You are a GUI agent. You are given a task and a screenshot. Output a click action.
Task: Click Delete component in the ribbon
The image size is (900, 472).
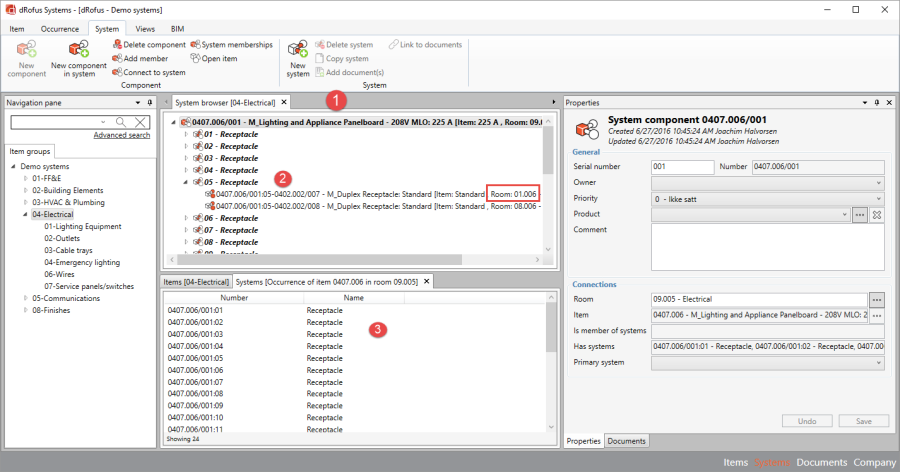(148, 45)
